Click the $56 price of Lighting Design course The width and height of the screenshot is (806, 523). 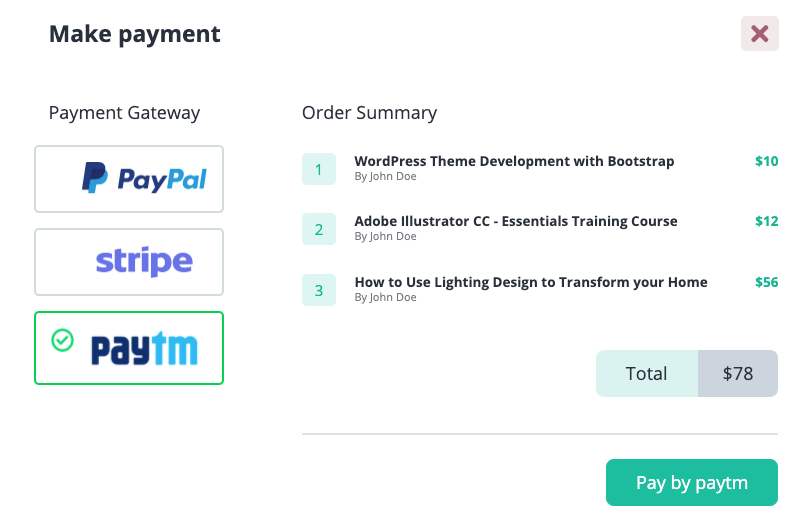click(x=766, y=282)
